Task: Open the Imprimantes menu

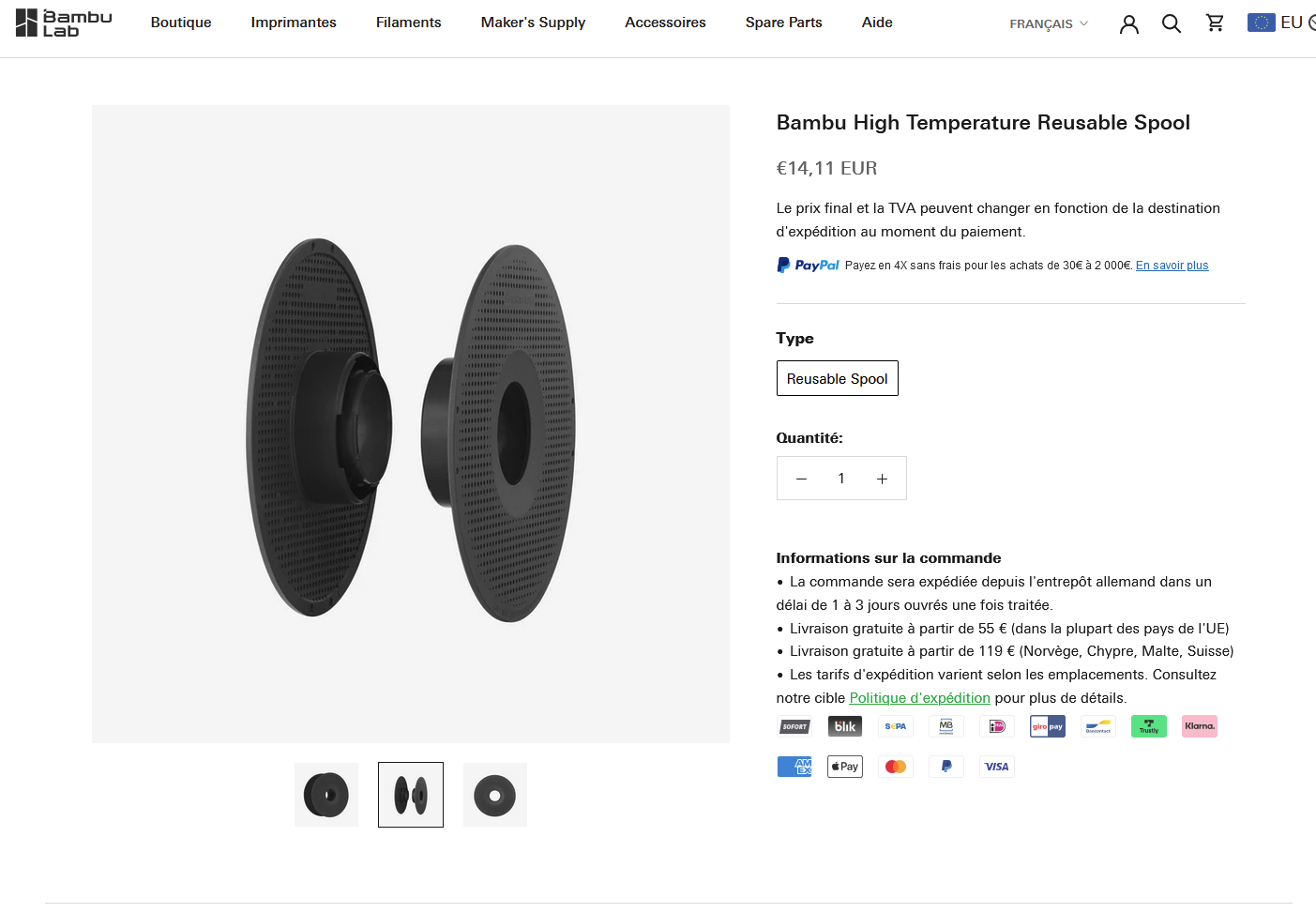Action: coord(294,23)
